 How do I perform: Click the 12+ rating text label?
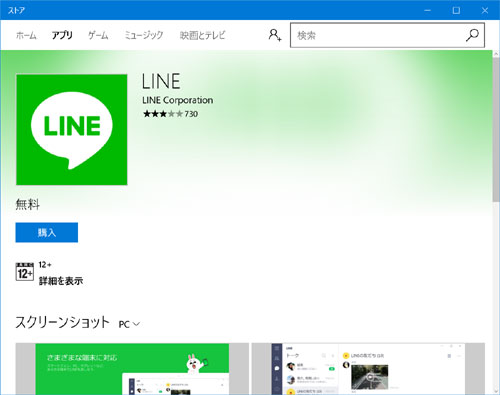pos(45,265)
